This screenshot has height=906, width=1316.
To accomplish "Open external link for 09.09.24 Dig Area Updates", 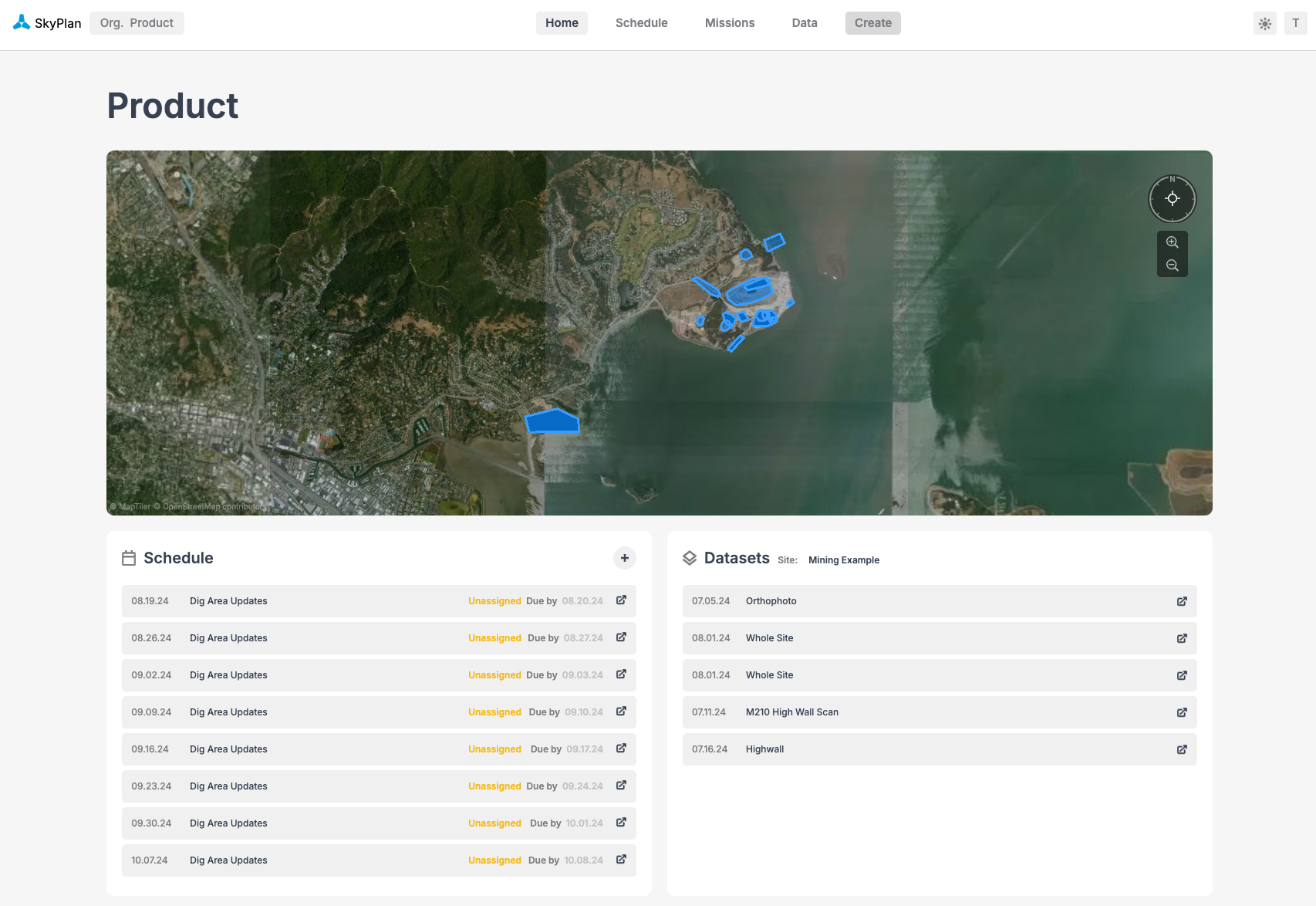I will (x=621, y=712).
